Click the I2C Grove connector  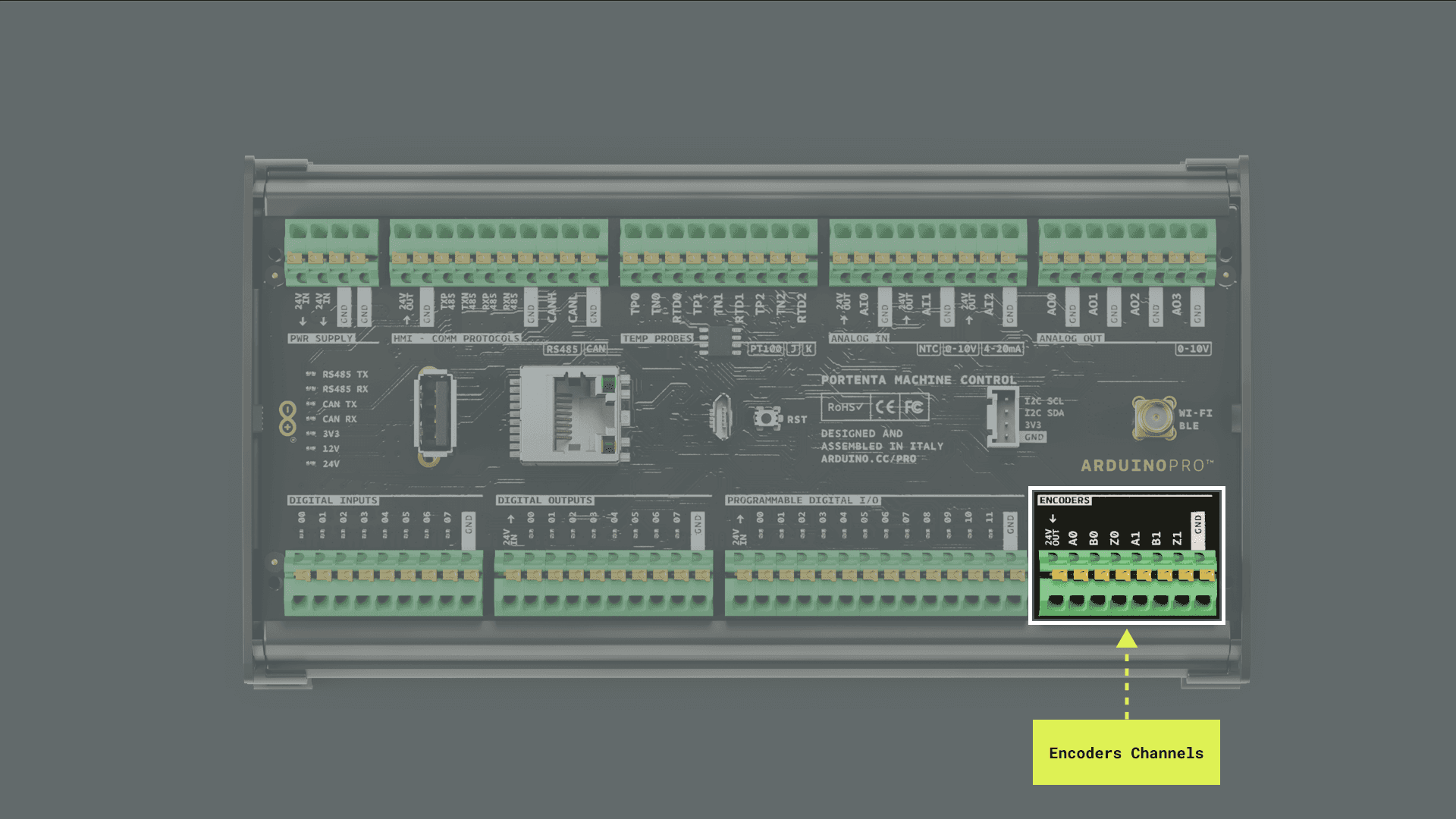(1003, 418)
